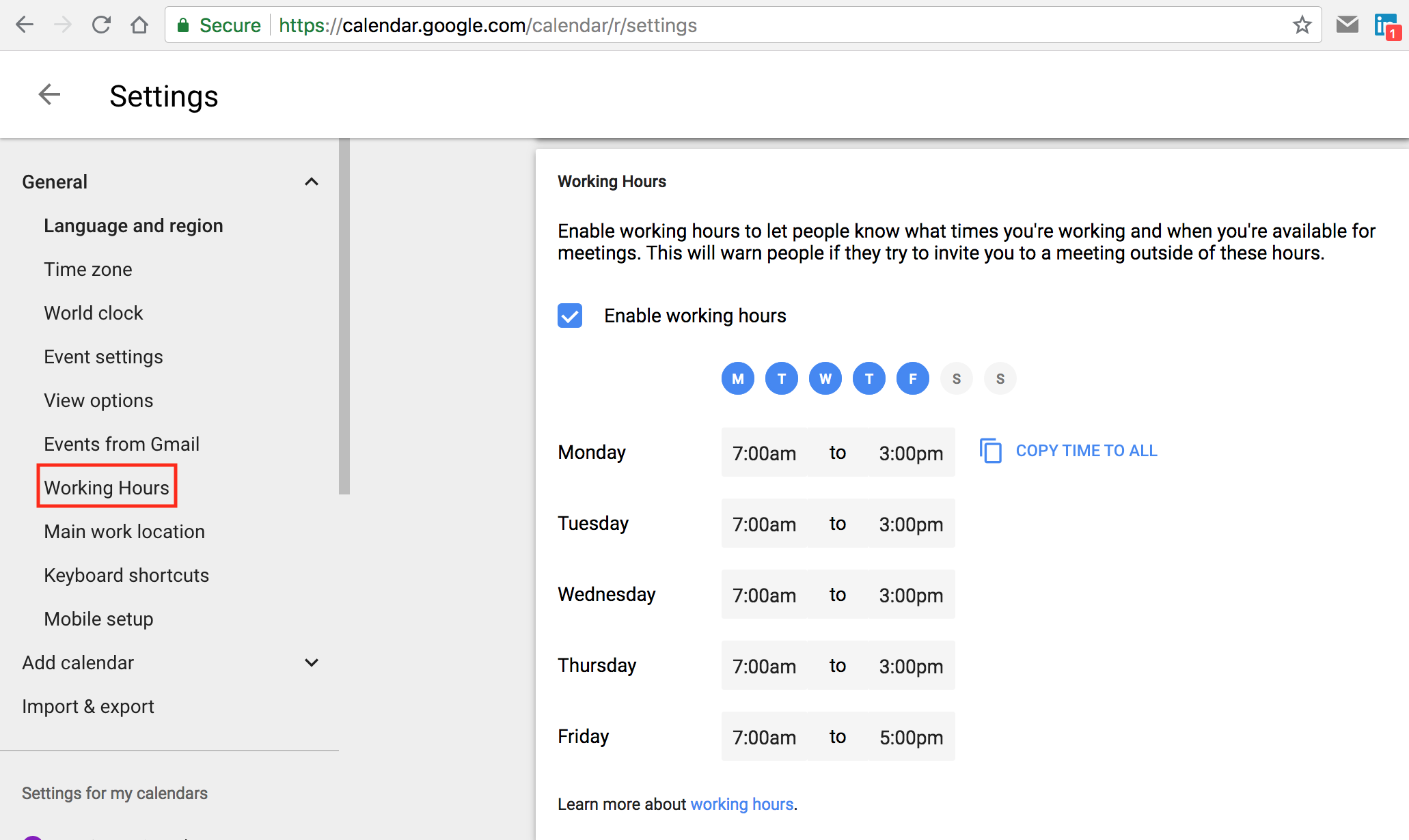The width and height of the screenshot is (1409, 840).
Task: Click the Copy Time To All icon
Action: click(x=990, y=451)
